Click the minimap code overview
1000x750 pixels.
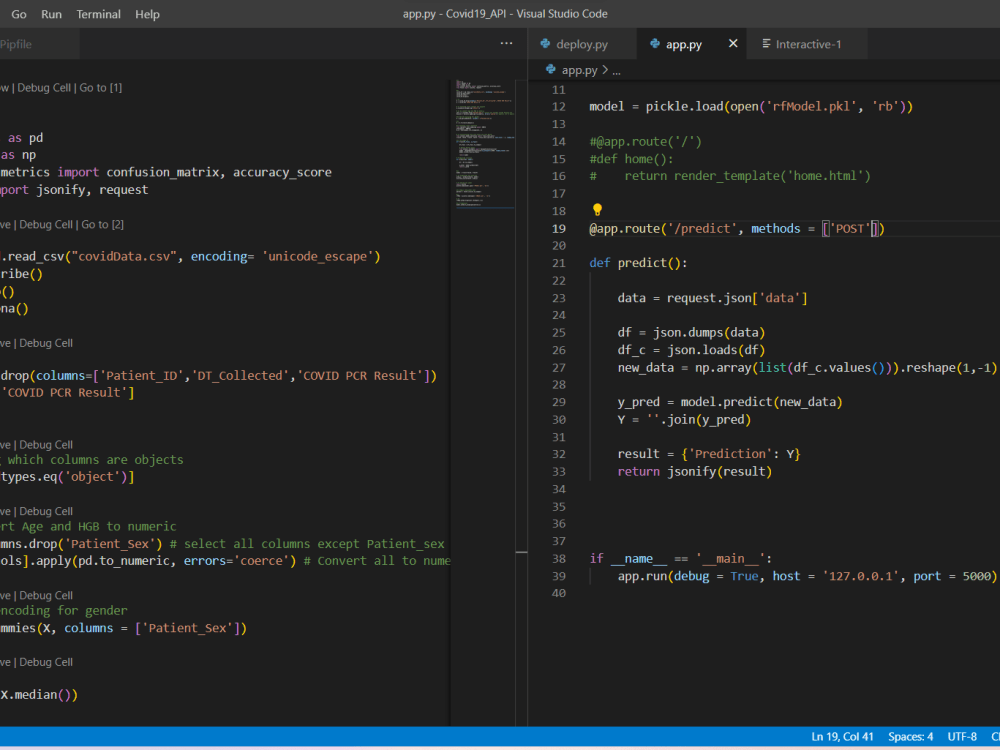coord(484,140)
